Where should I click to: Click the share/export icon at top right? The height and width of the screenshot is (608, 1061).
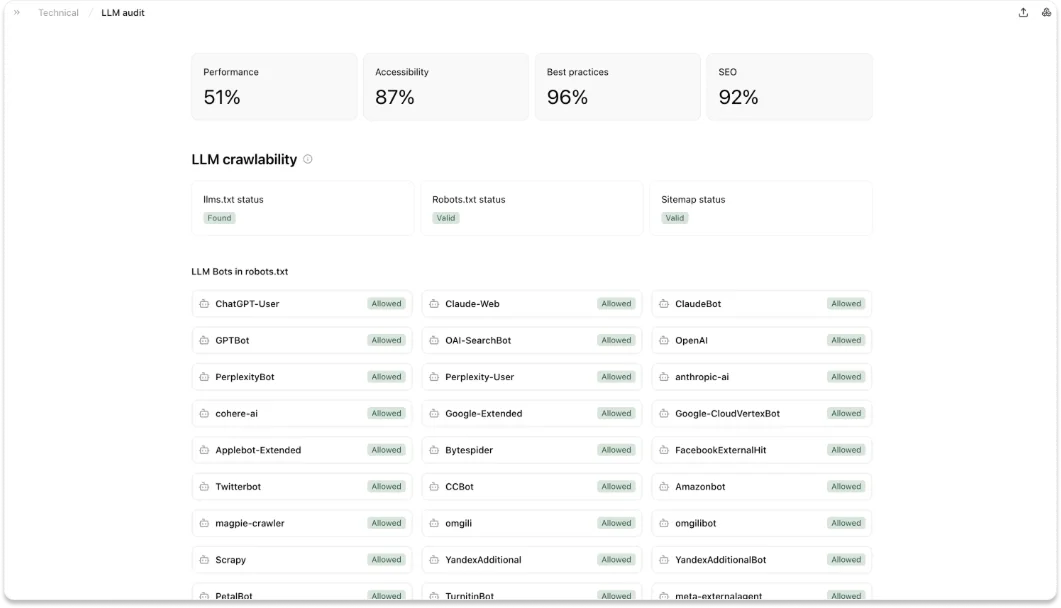pos(1023,12)
